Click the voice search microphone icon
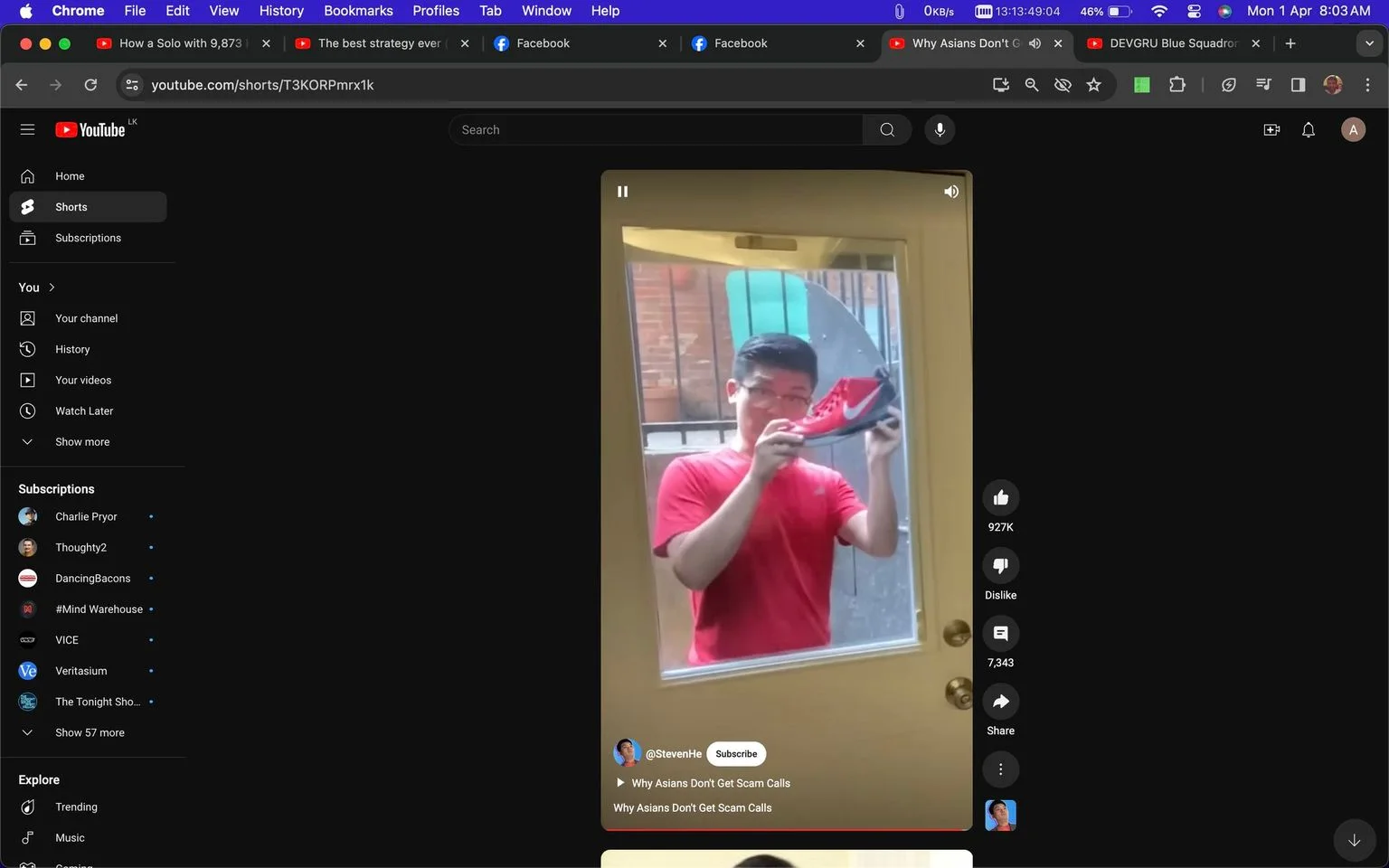This screenshot has width=1389, height=868. (x=940, y=130)
